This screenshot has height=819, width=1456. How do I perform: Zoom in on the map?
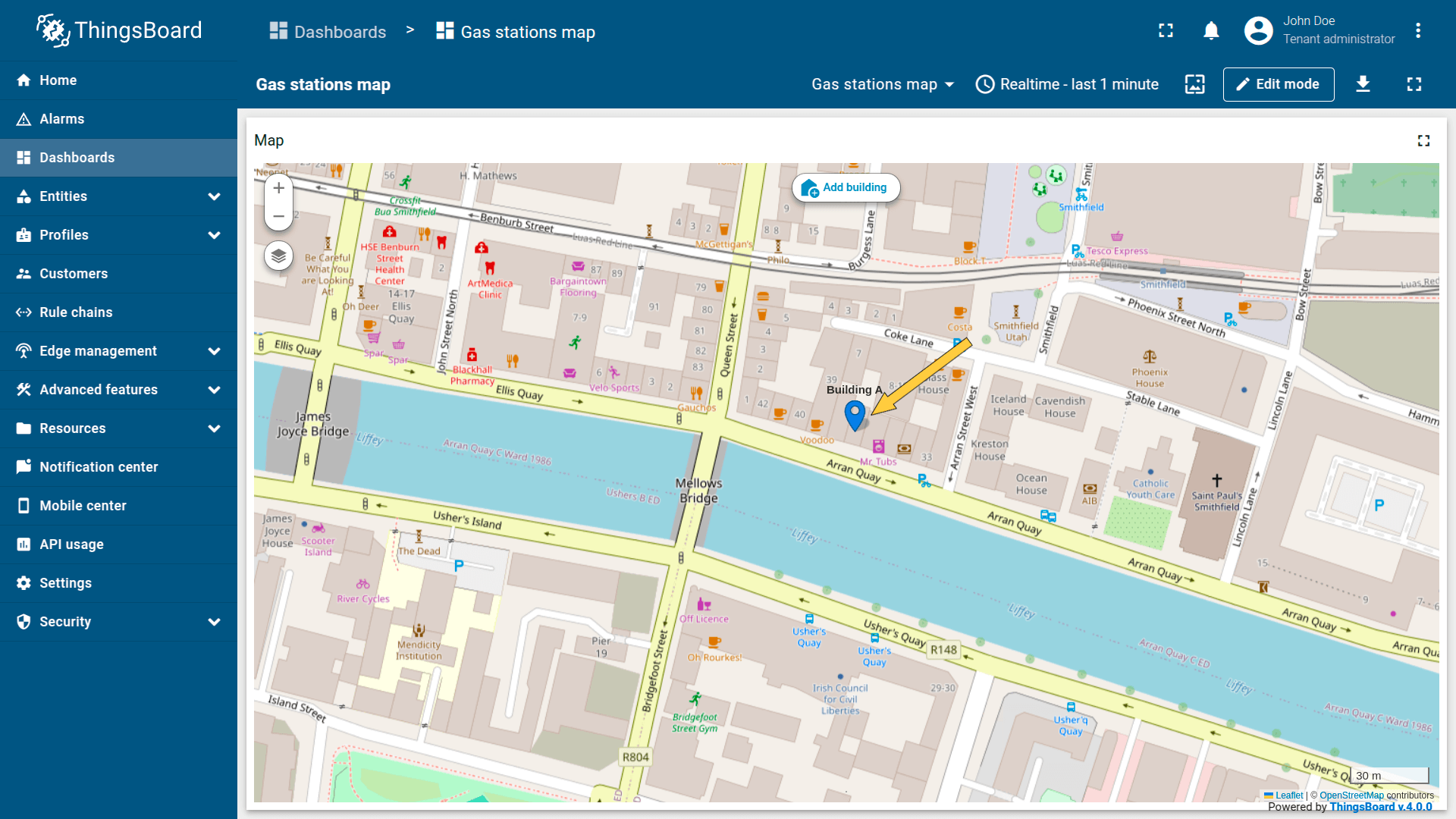coord(278,188)
